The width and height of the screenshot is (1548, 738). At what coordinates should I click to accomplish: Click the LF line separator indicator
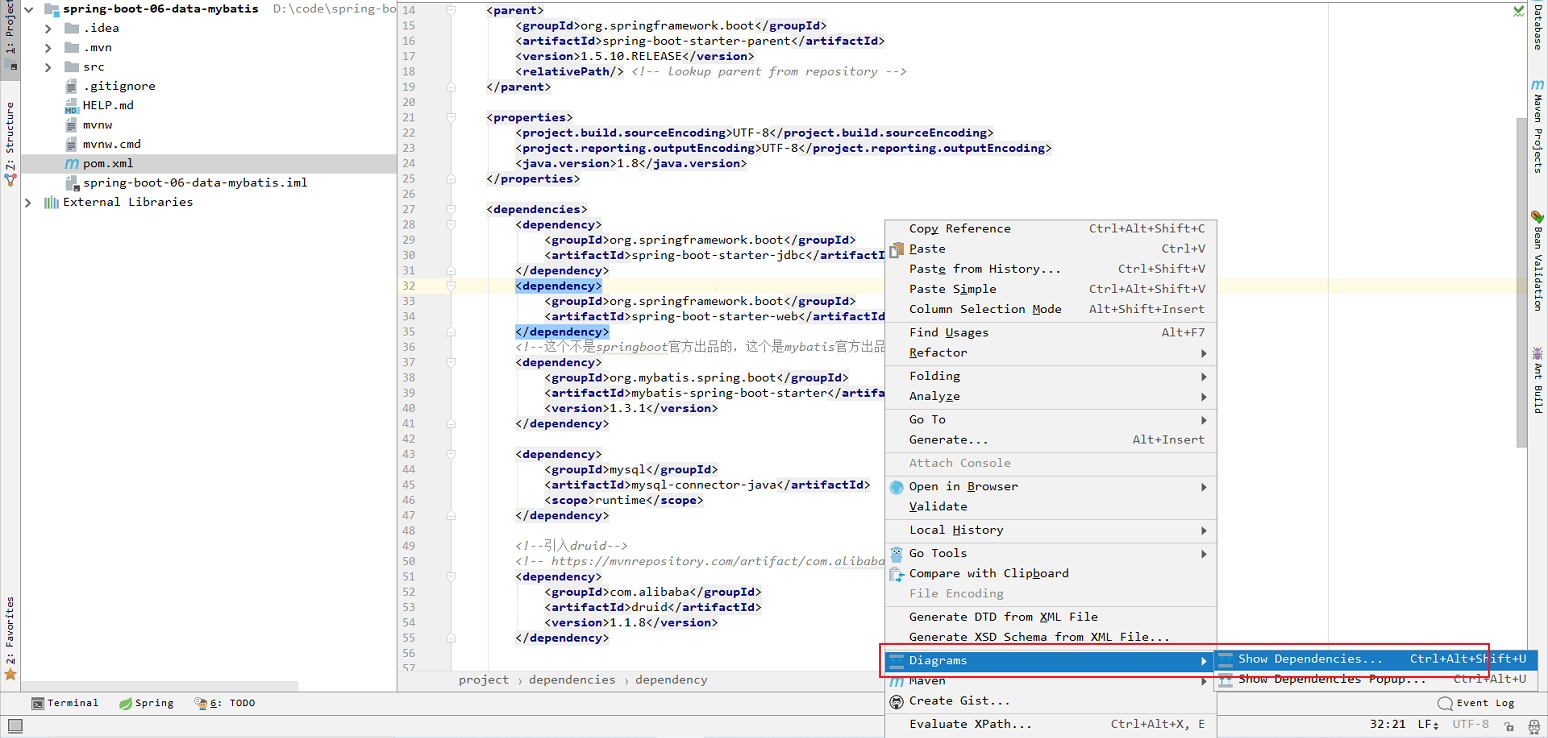pyautogui.click(x=1428, y=724)
